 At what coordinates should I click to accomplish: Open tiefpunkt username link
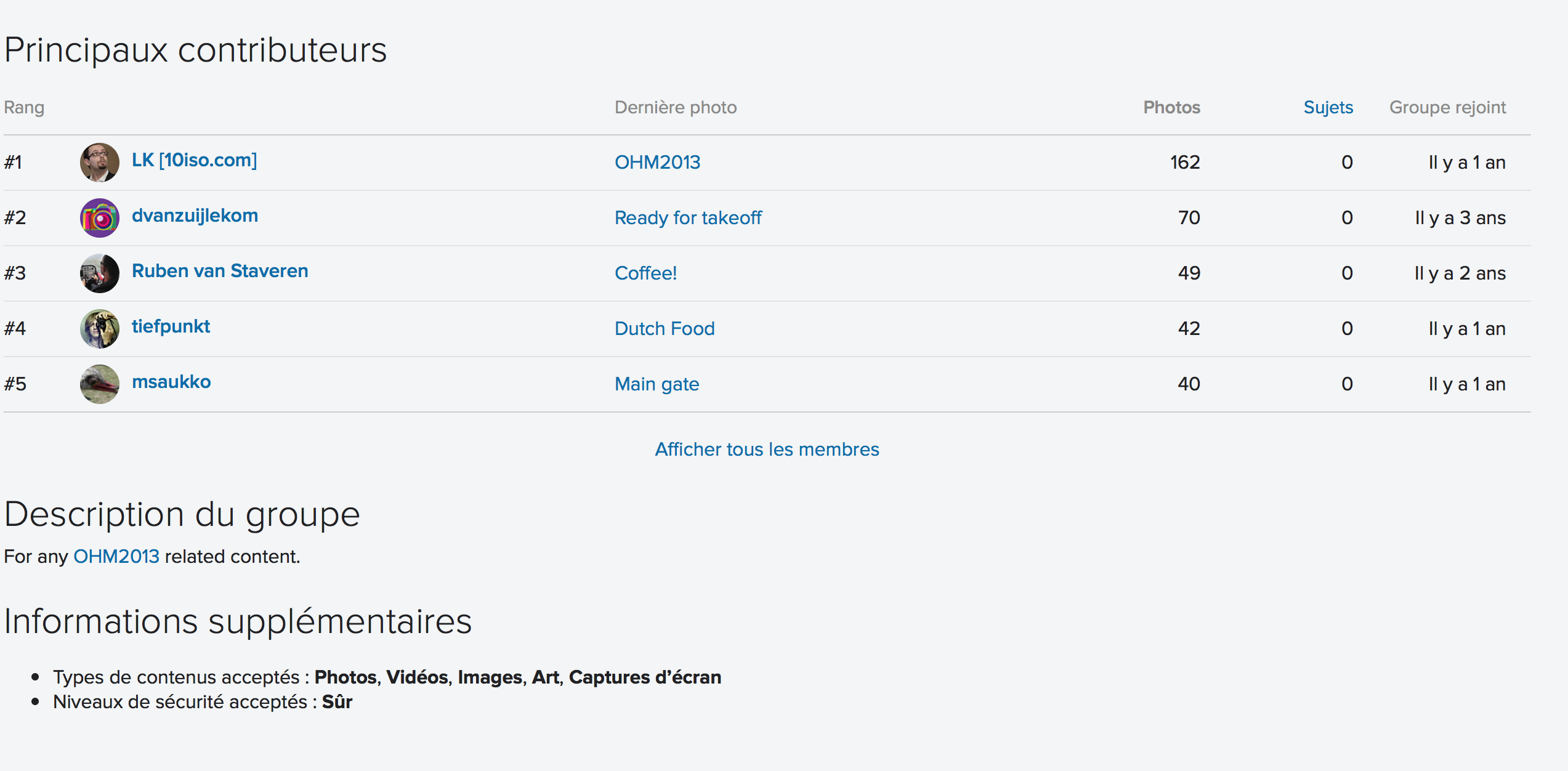171,326
